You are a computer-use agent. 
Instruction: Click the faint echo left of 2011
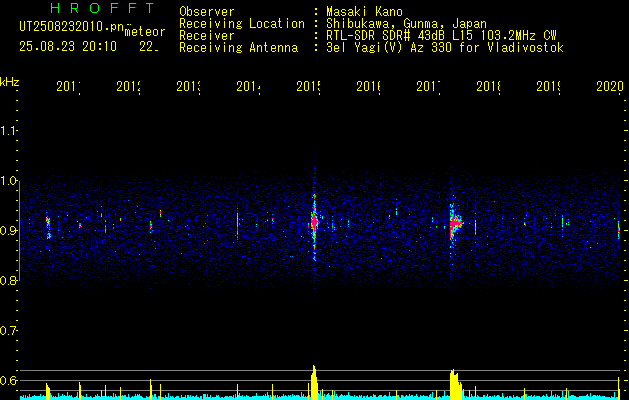(x=48, y=227)
